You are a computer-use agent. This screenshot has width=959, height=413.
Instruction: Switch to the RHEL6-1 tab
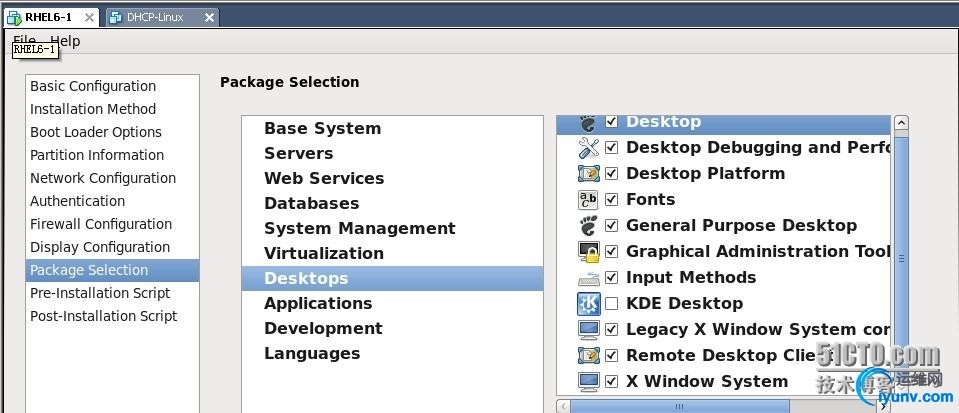click(x=51, y=18)
